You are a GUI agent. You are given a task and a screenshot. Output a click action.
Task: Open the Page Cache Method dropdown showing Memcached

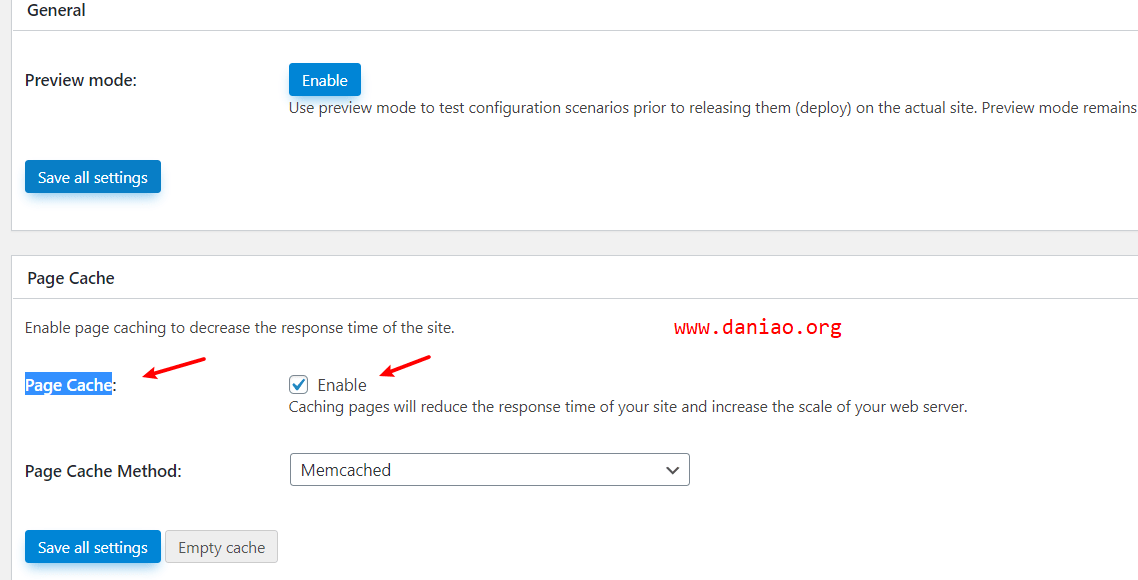(489, 470)
